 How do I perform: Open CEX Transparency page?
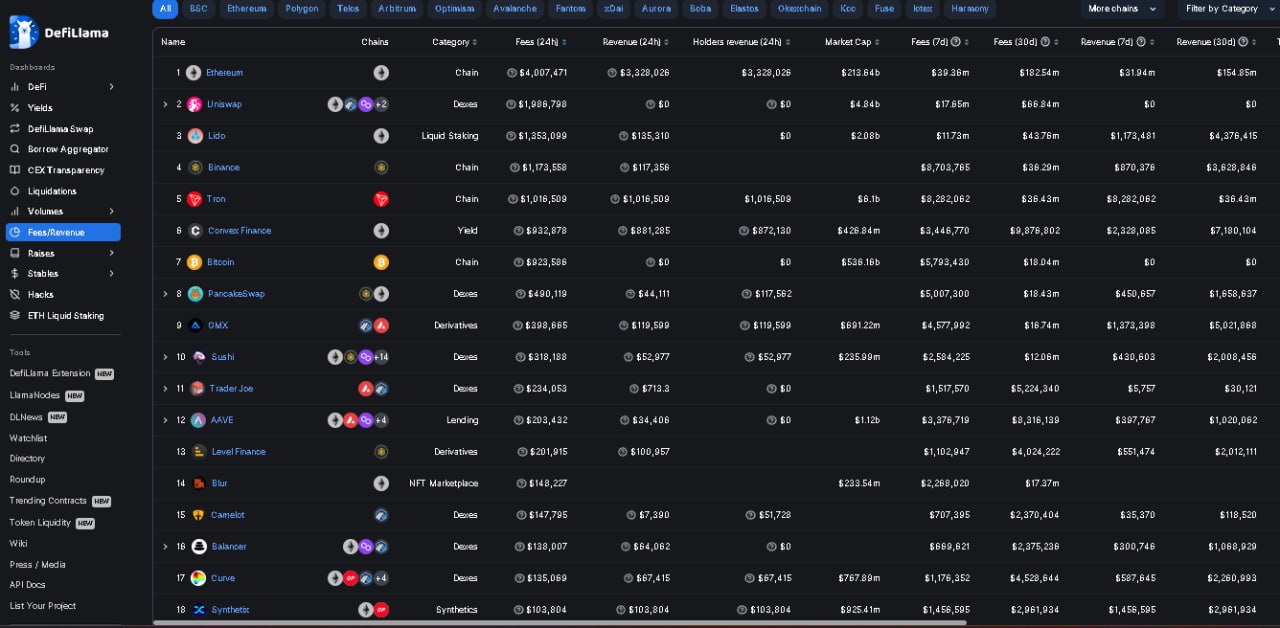[66, 170]
